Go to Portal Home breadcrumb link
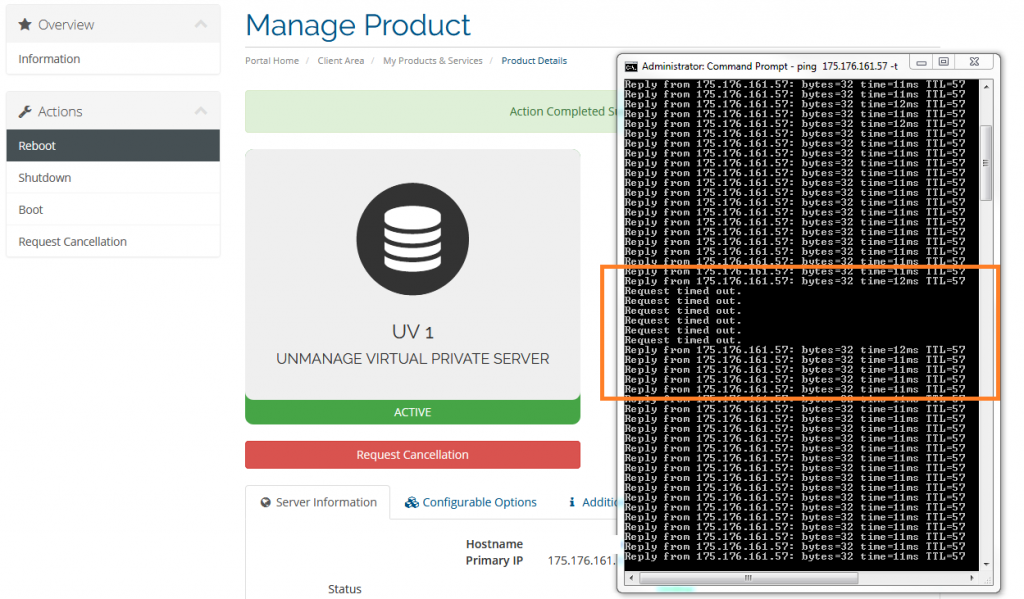The height and width of the screenshot is (599, 1024). pos(272,61)
